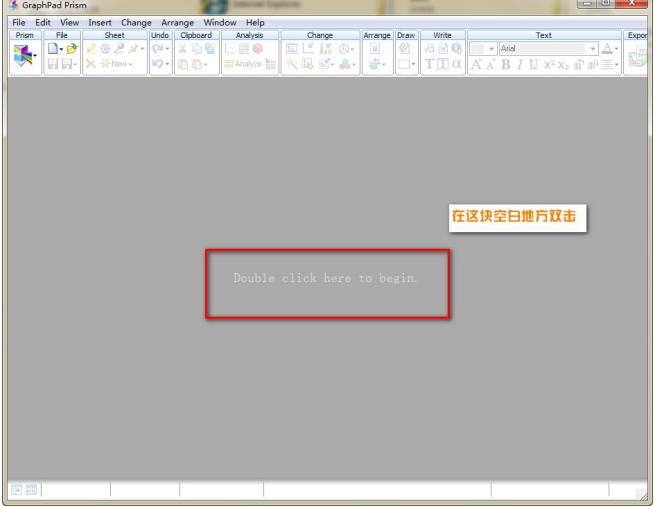654x507 pixels.
Task: Open the New sheet dropdown
Action: pos(117,64)
